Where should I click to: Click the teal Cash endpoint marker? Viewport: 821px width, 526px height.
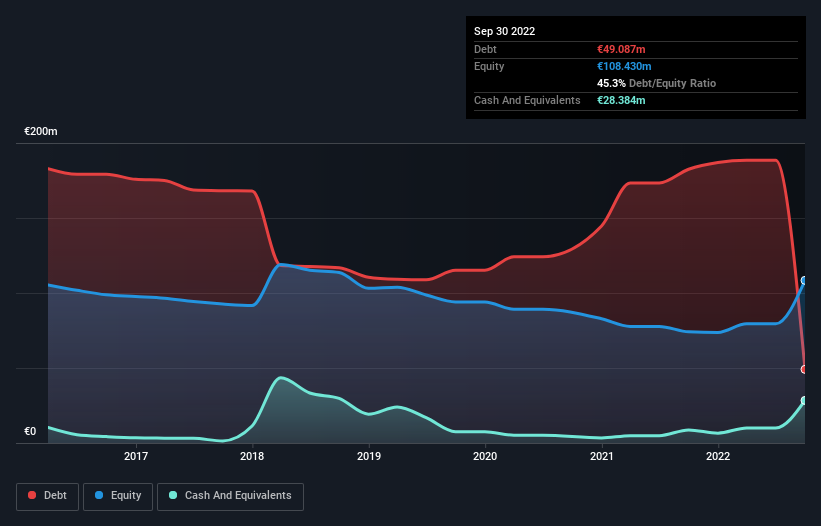(x=804, y=401)
